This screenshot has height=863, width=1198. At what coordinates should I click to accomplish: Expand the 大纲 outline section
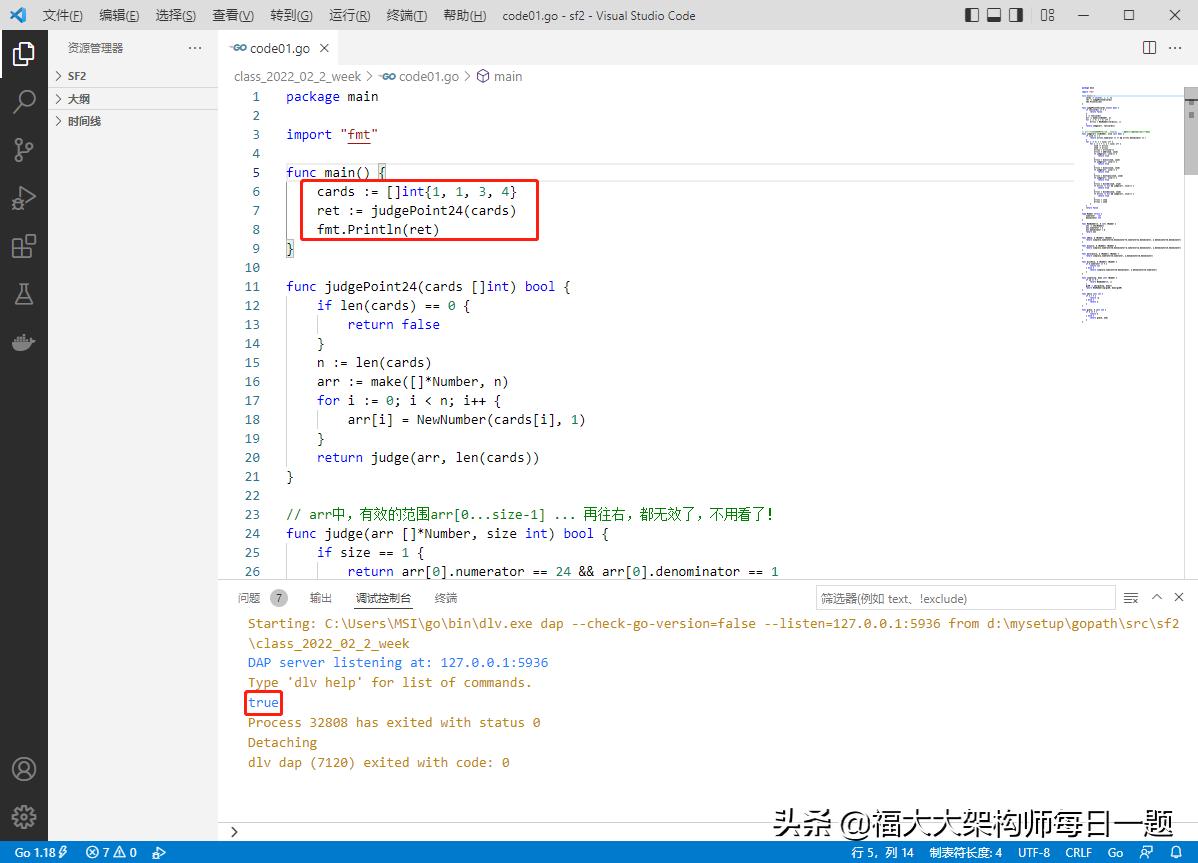[x=78, y=99]
